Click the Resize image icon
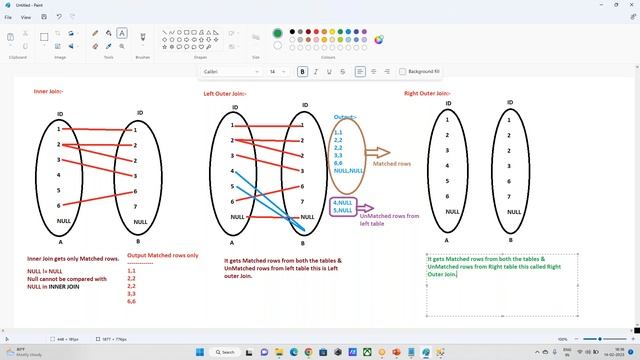The image size is (640, 360). [x=58, y=46]
